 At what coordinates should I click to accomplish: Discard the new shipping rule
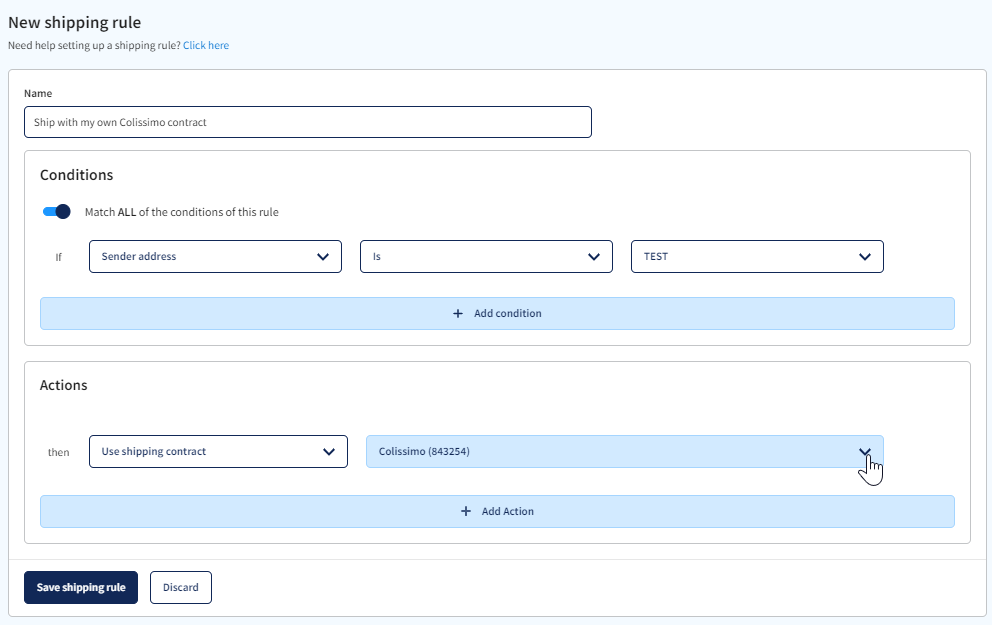coord(180,587)
